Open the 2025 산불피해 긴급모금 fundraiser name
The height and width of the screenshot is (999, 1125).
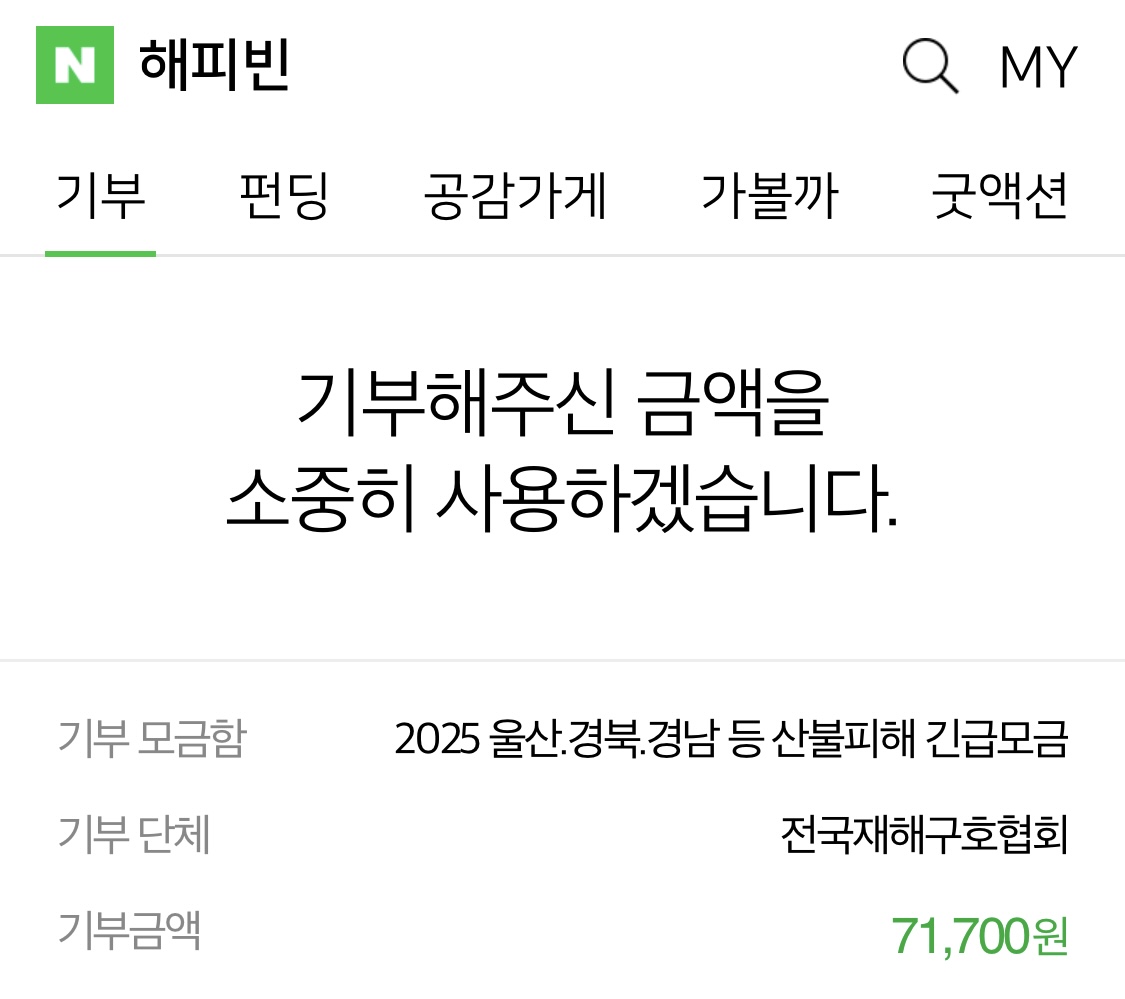point(731,738)
